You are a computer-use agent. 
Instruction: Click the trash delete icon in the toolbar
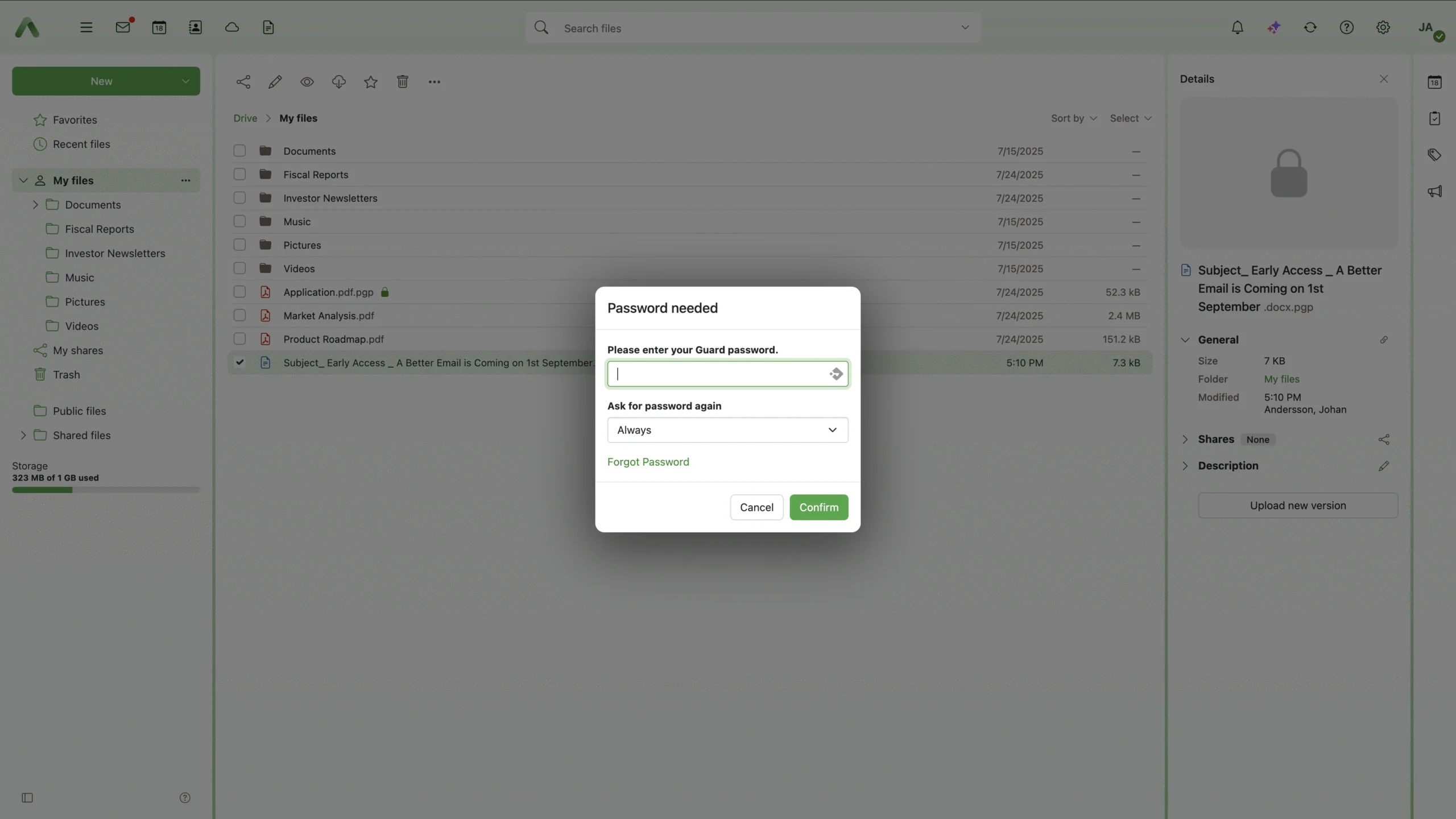pyautogui.click(x=403, y=82)
